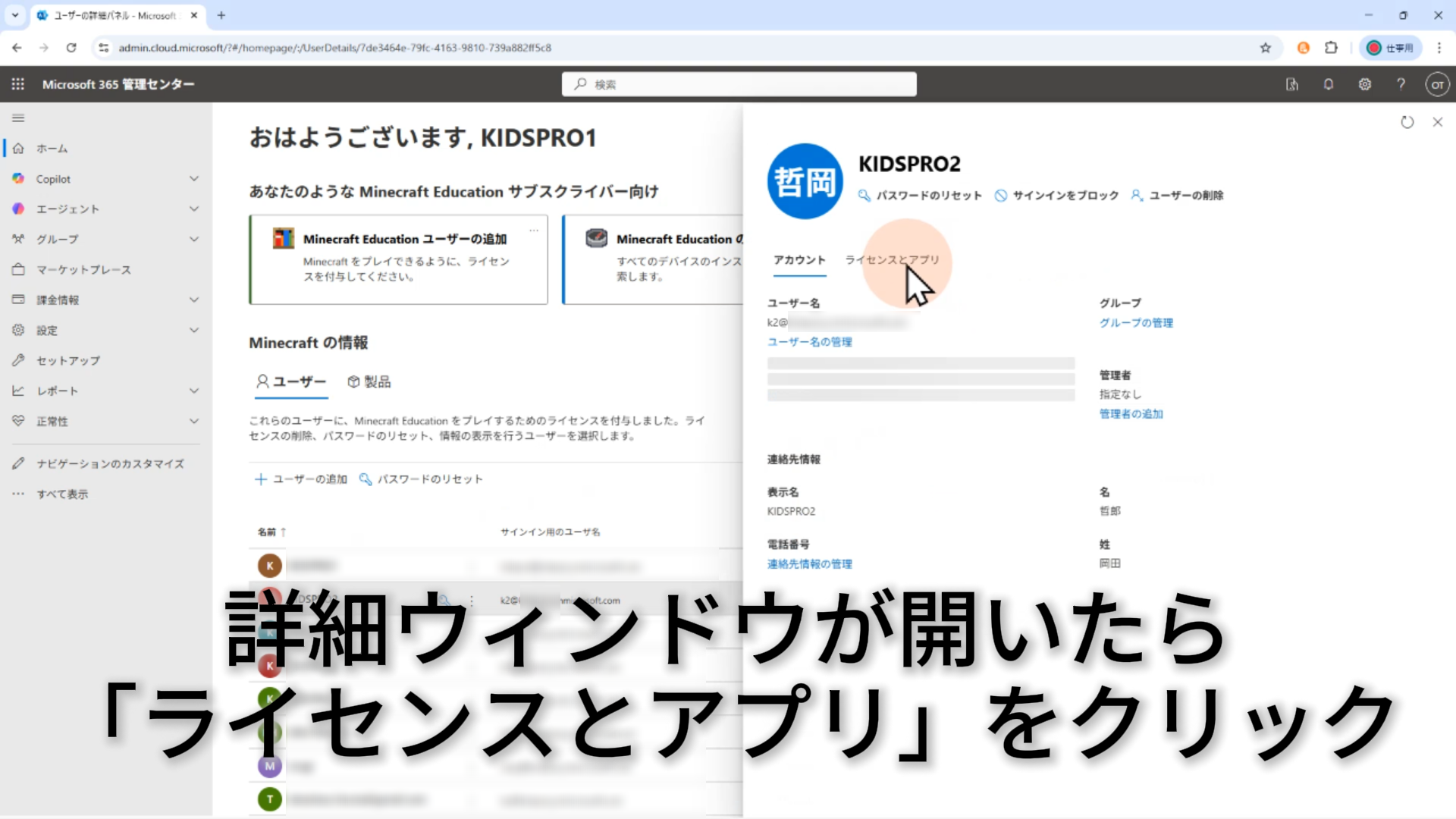This screenshot has width=1456, height=819.
Task: Open the app launcher waffle icon
Action: pyautogui.click(x=18, y=84)
